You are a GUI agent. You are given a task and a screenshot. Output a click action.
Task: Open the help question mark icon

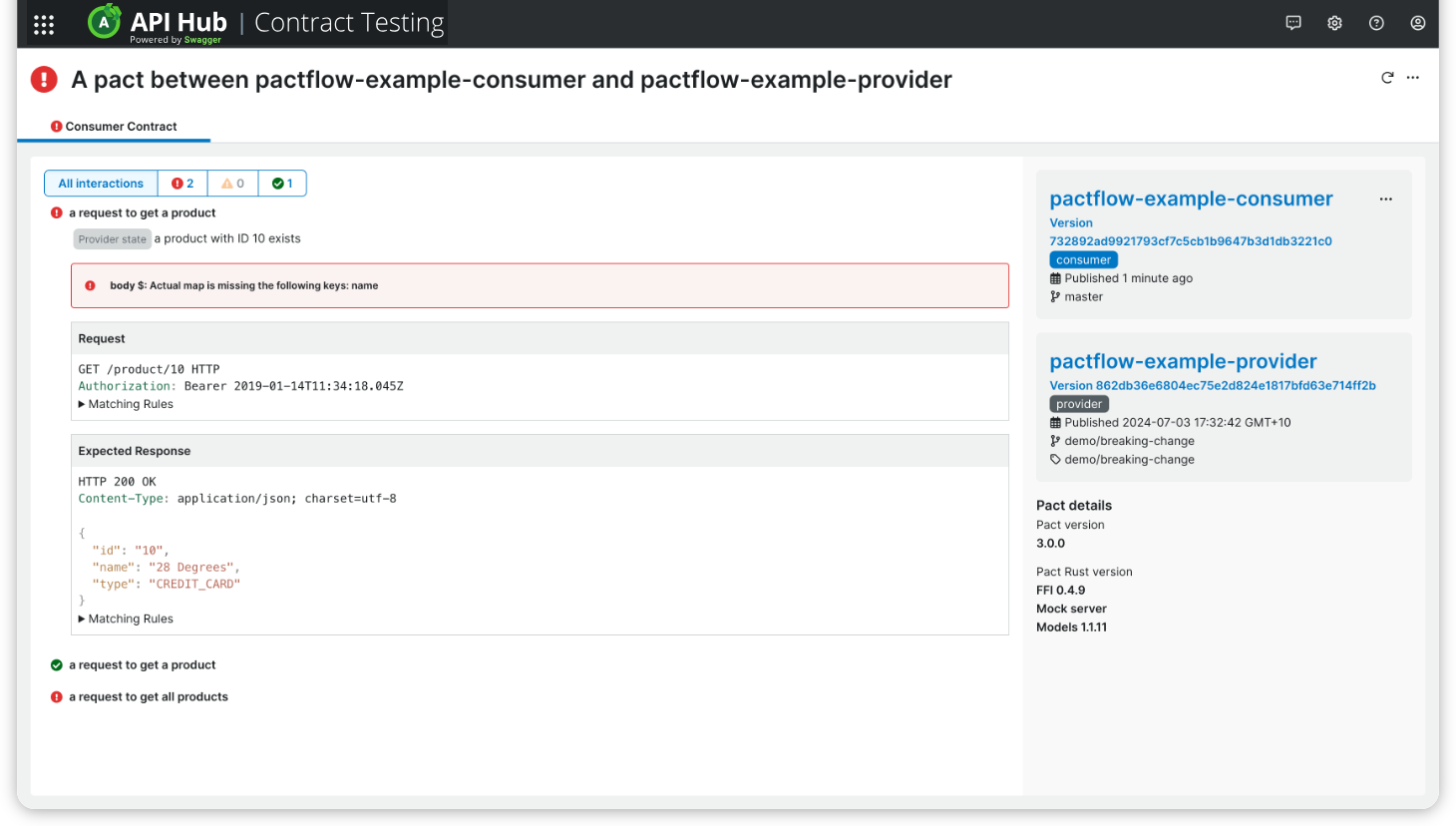[1376, 23]
